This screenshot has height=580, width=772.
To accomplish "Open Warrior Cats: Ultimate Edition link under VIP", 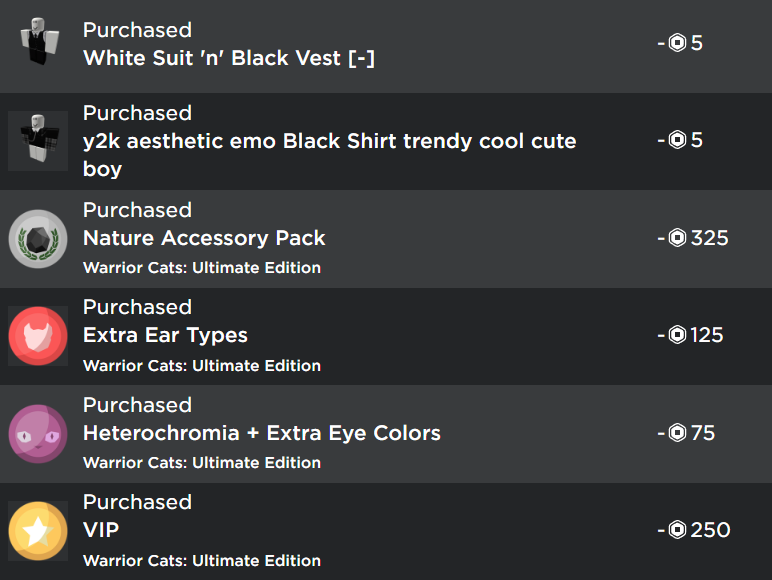I will point(202,560).
